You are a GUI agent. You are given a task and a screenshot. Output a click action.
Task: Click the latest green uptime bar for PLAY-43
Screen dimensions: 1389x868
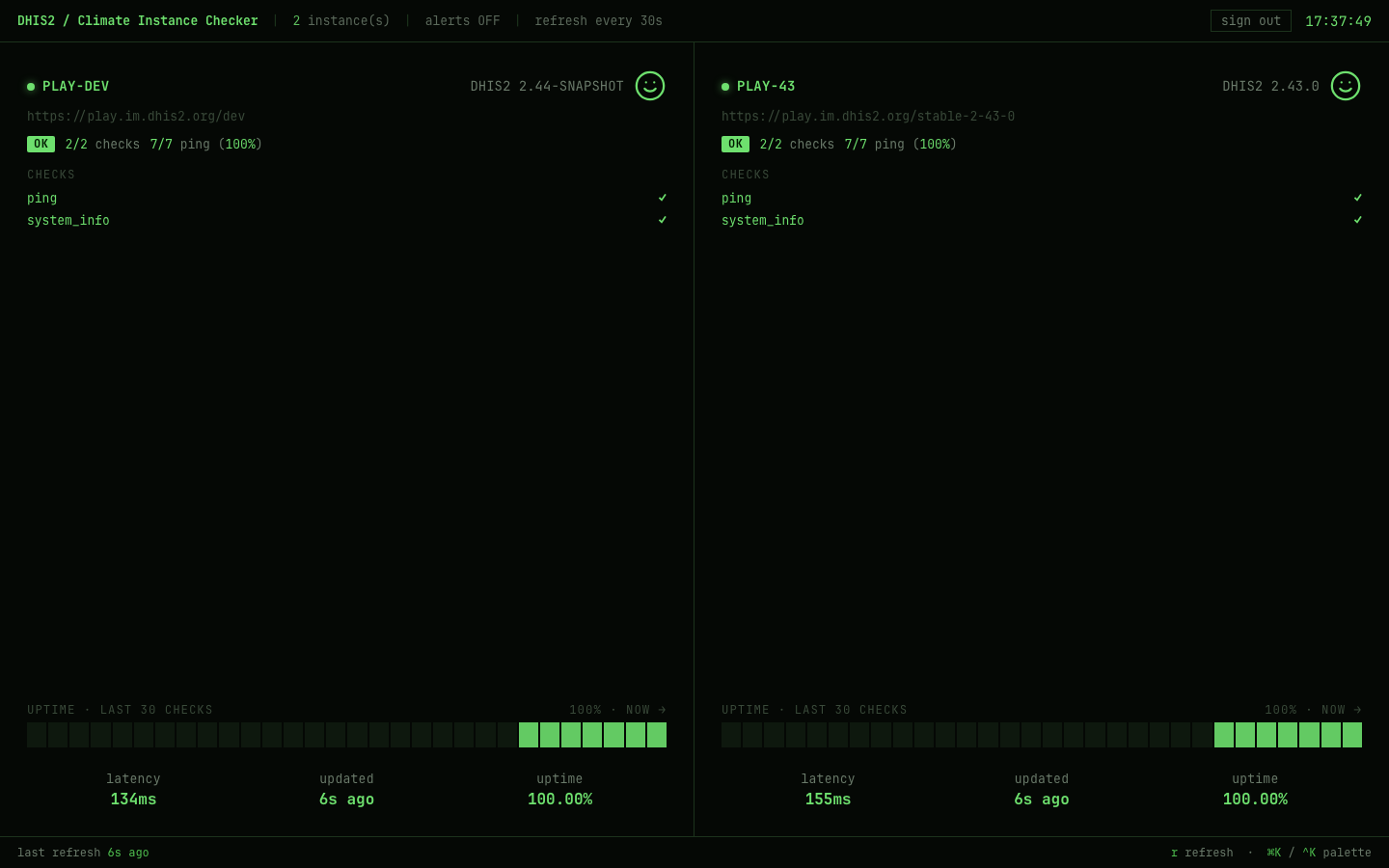pyautogui.click(x=1352, y=735)
